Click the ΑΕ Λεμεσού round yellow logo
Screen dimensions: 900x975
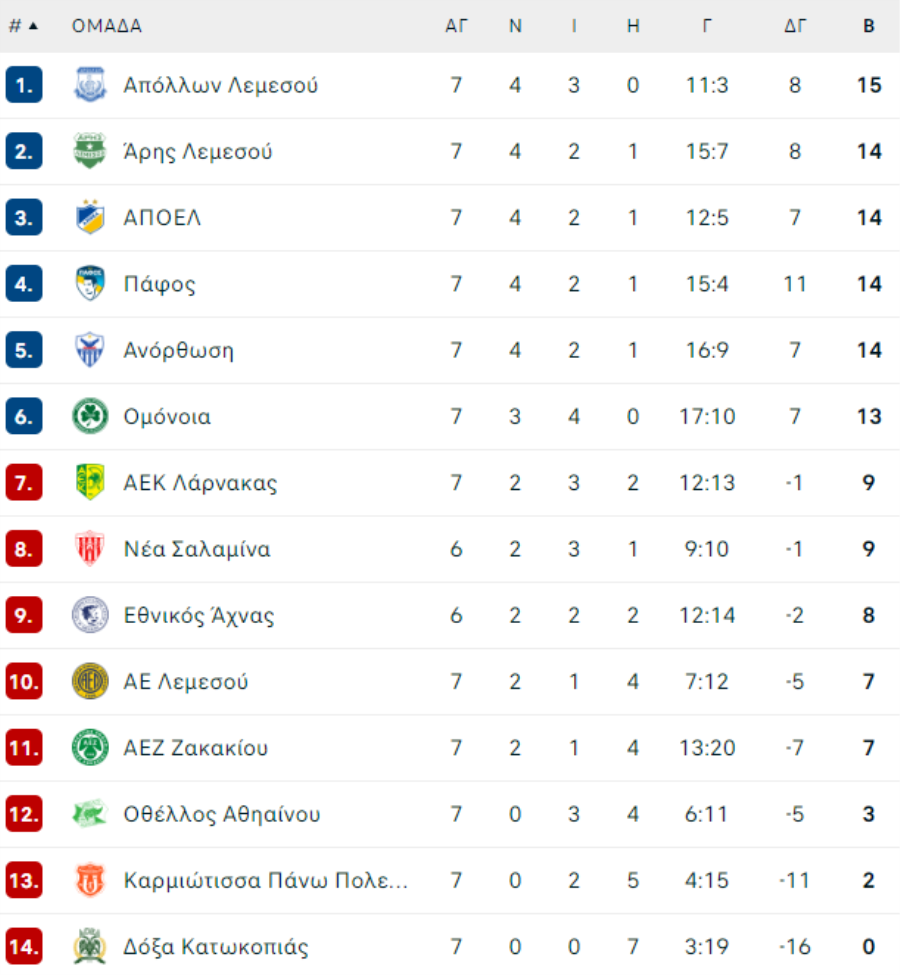pos(90,682)
